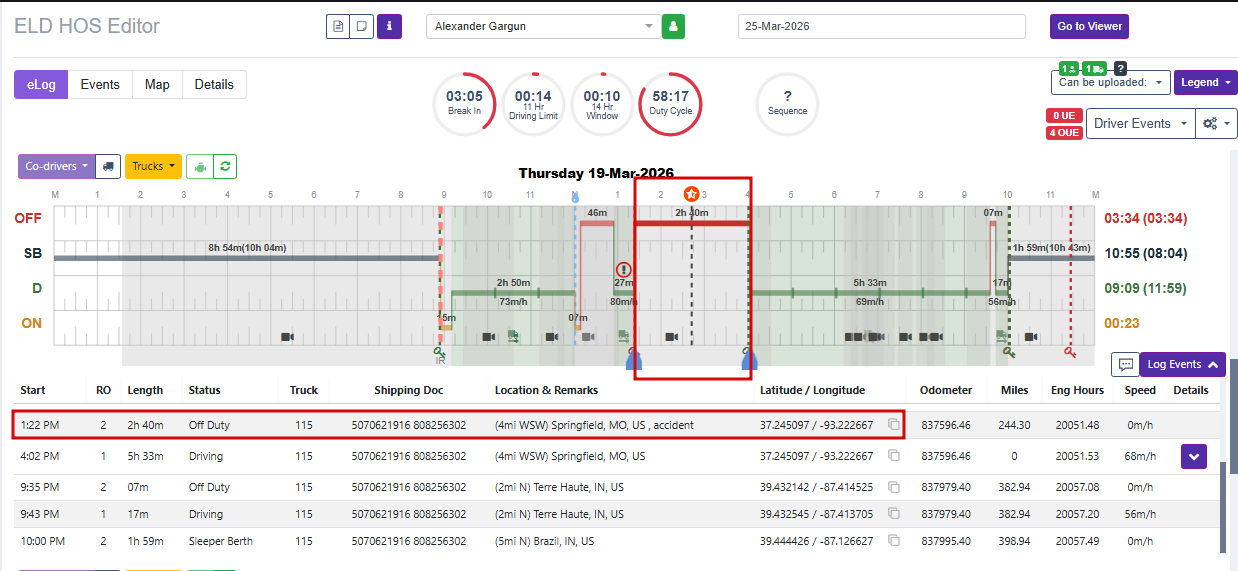Viewport: 1238px width, 571px height.
Task: Click the Odometer column header
Action: point(946,390)
